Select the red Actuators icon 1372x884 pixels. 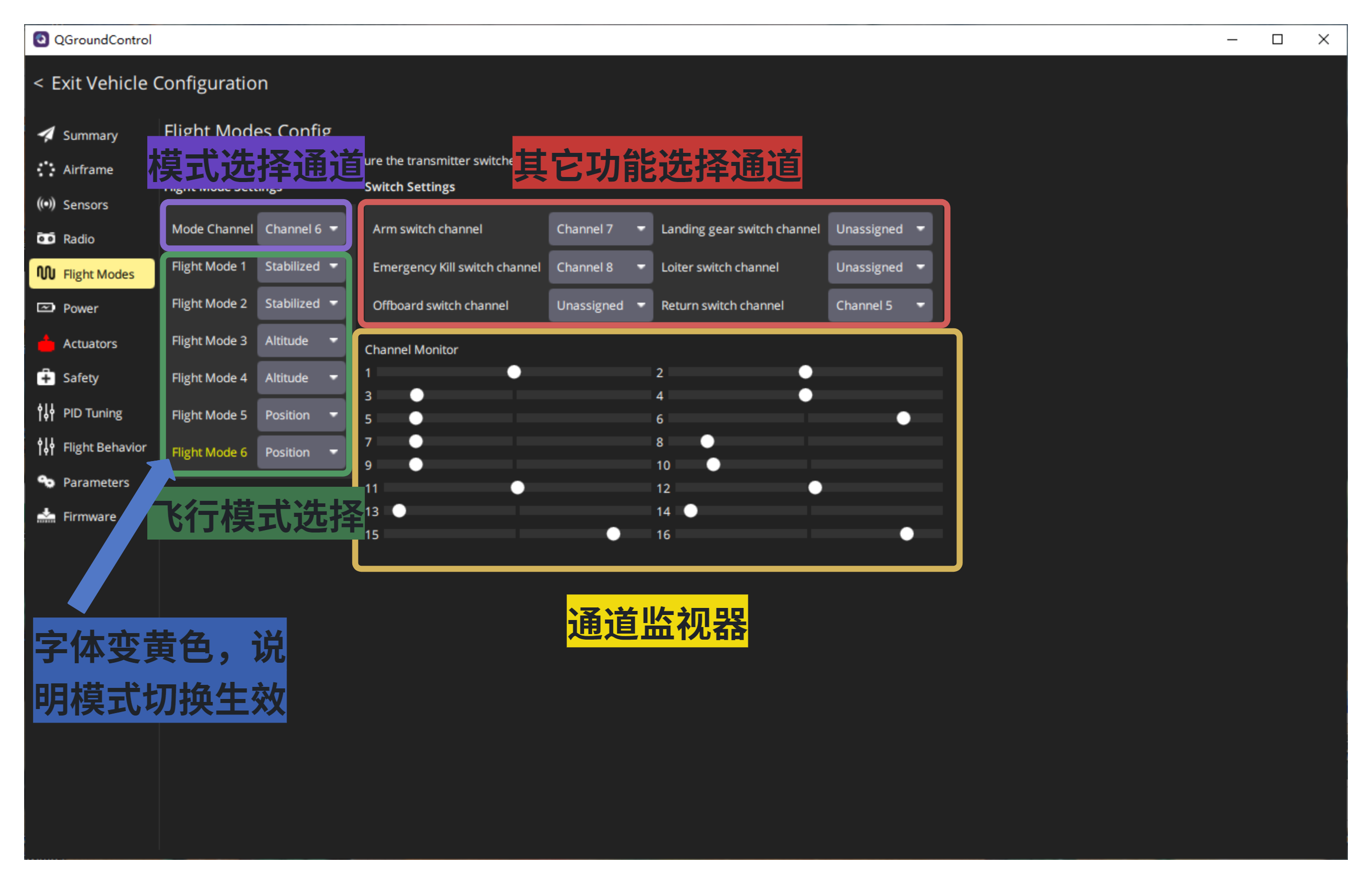click(x=46, y=343)
